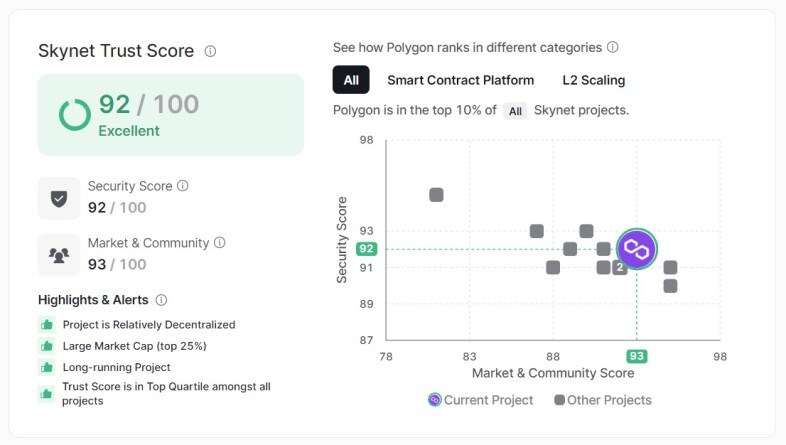
Task: Click the Market & Community people icon
Action: click(x=59, y=255)
